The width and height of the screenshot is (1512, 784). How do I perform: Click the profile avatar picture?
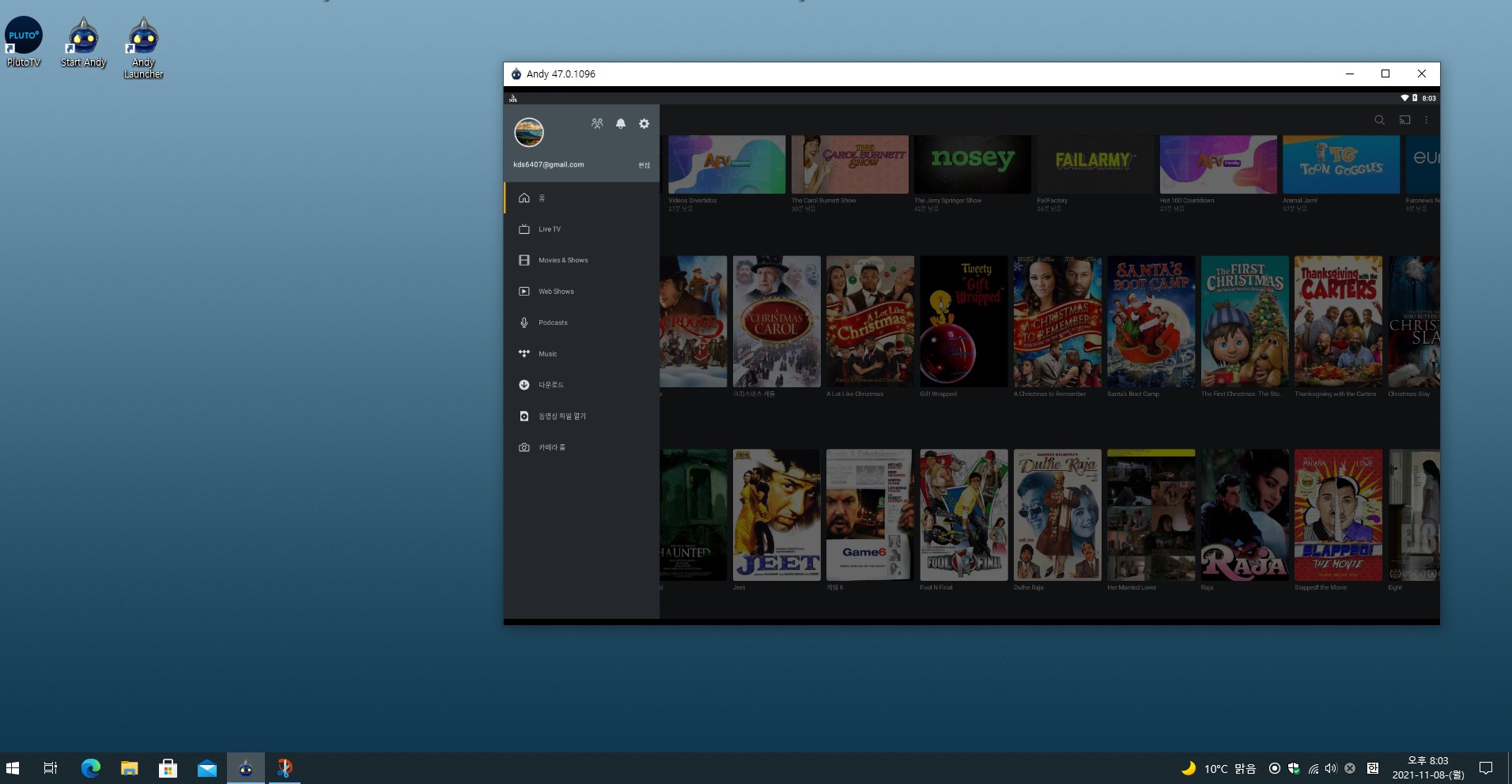click(529, 132)
